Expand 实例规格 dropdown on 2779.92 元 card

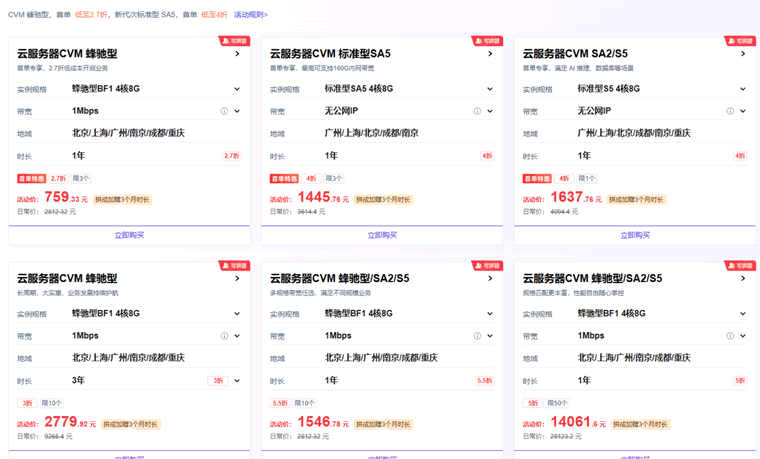pyautogui.click(x=237, y=314)
